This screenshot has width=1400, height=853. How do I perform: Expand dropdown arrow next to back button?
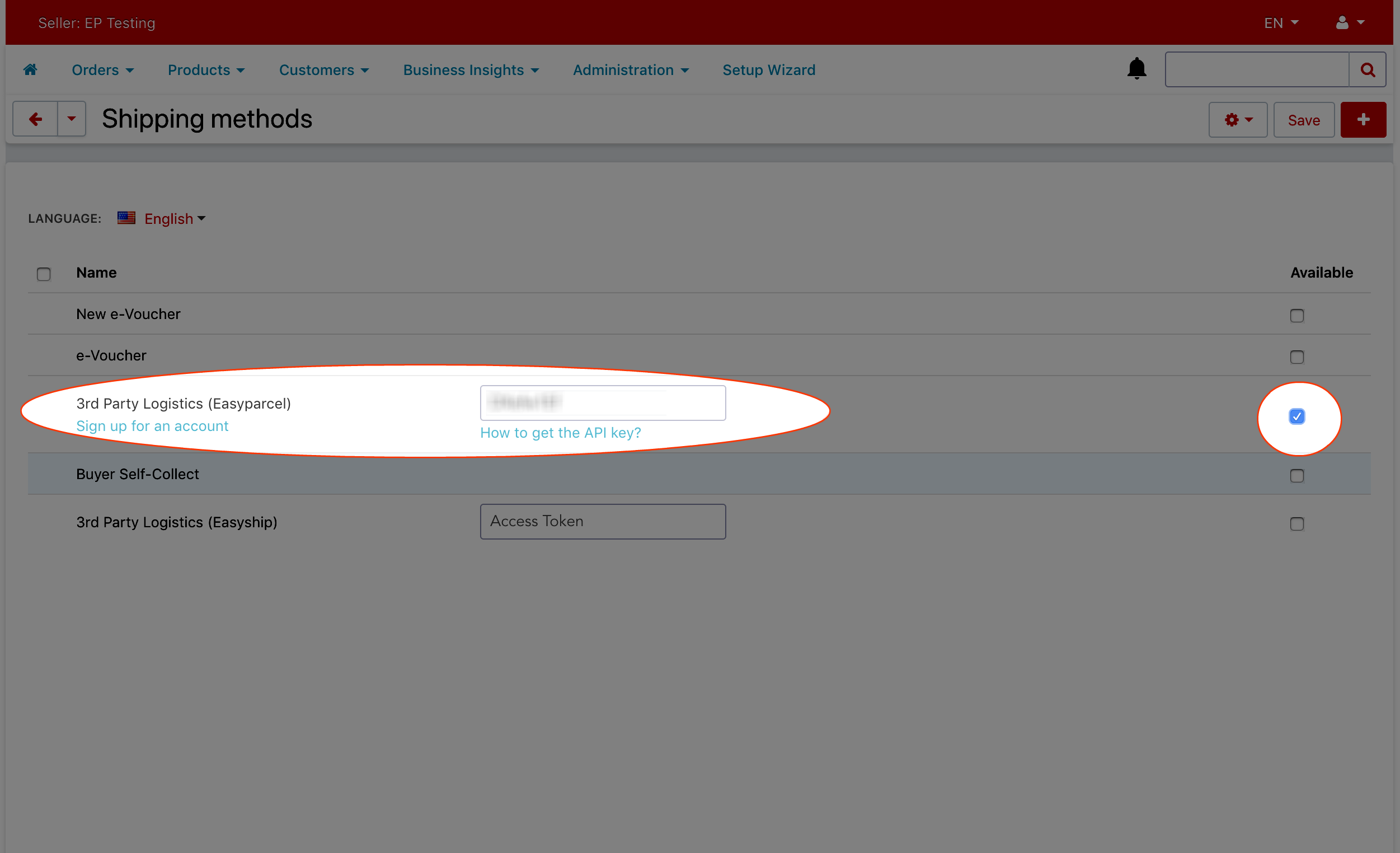pyautogui.click(x=72, y=119)
